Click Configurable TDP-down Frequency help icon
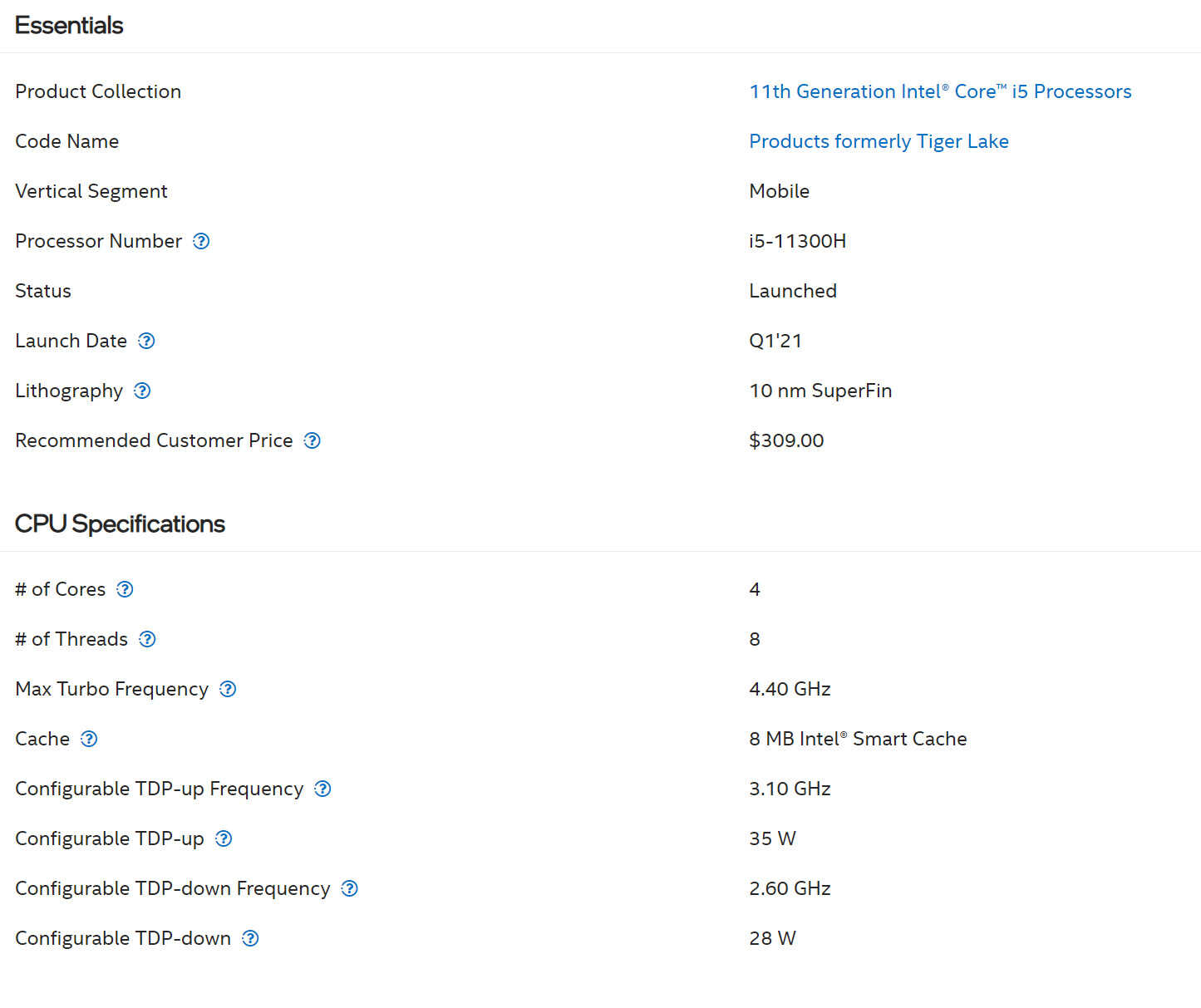1201x1008 pixels. [x=350, y=888]
